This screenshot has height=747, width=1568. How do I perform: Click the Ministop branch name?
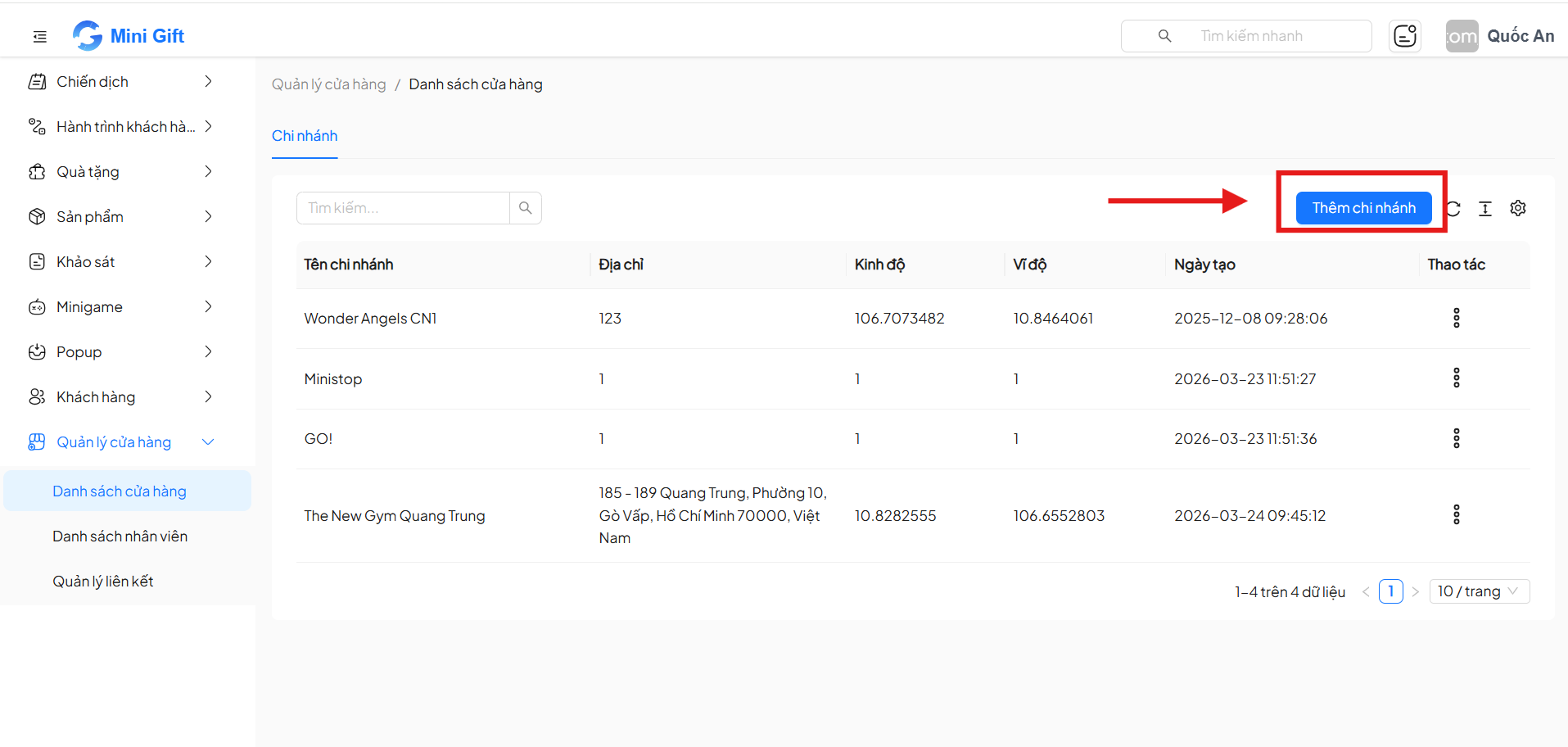pos(333,379)
